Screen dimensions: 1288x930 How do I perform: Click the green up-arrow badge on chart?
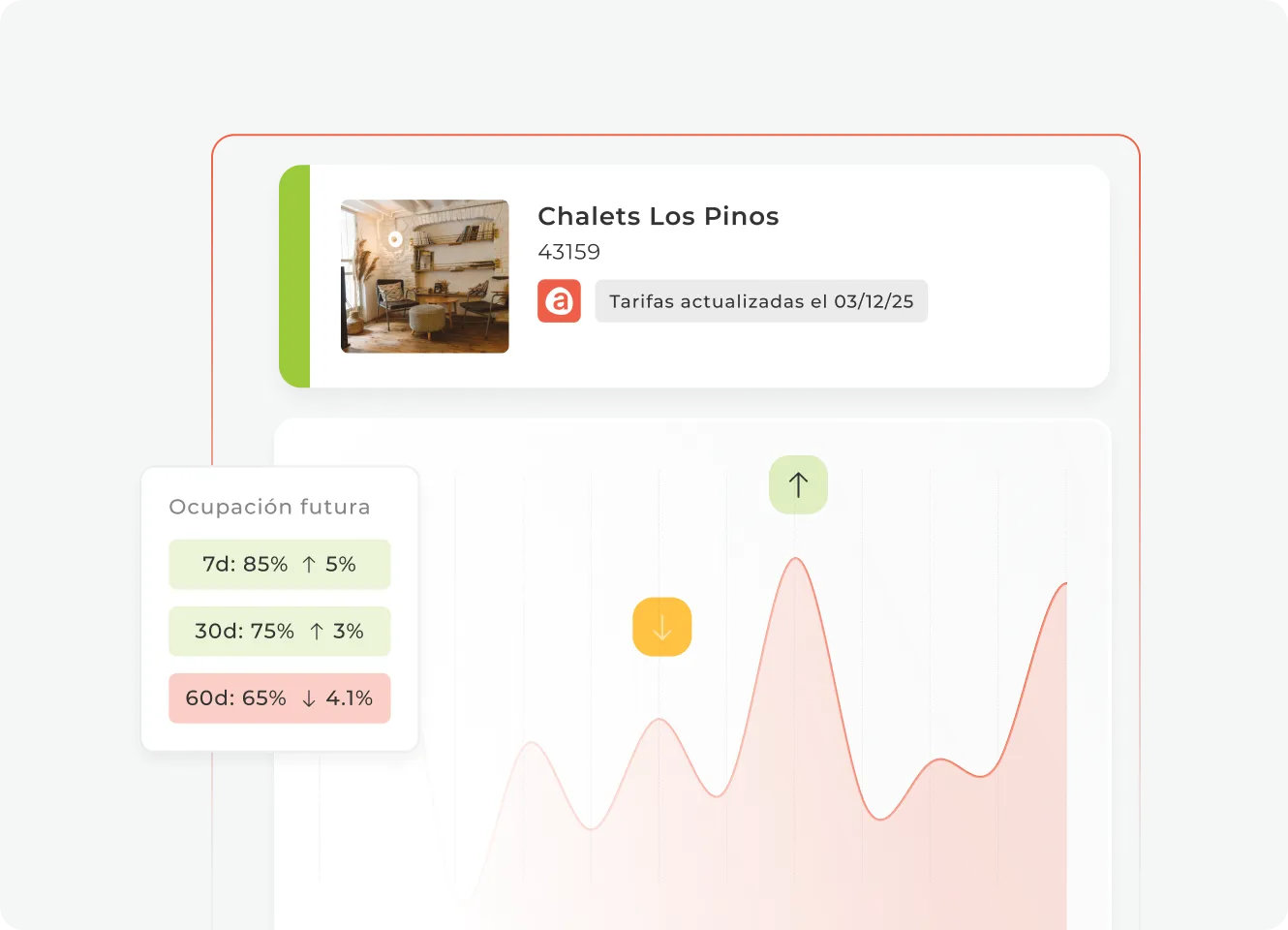[x=798, y=484]
